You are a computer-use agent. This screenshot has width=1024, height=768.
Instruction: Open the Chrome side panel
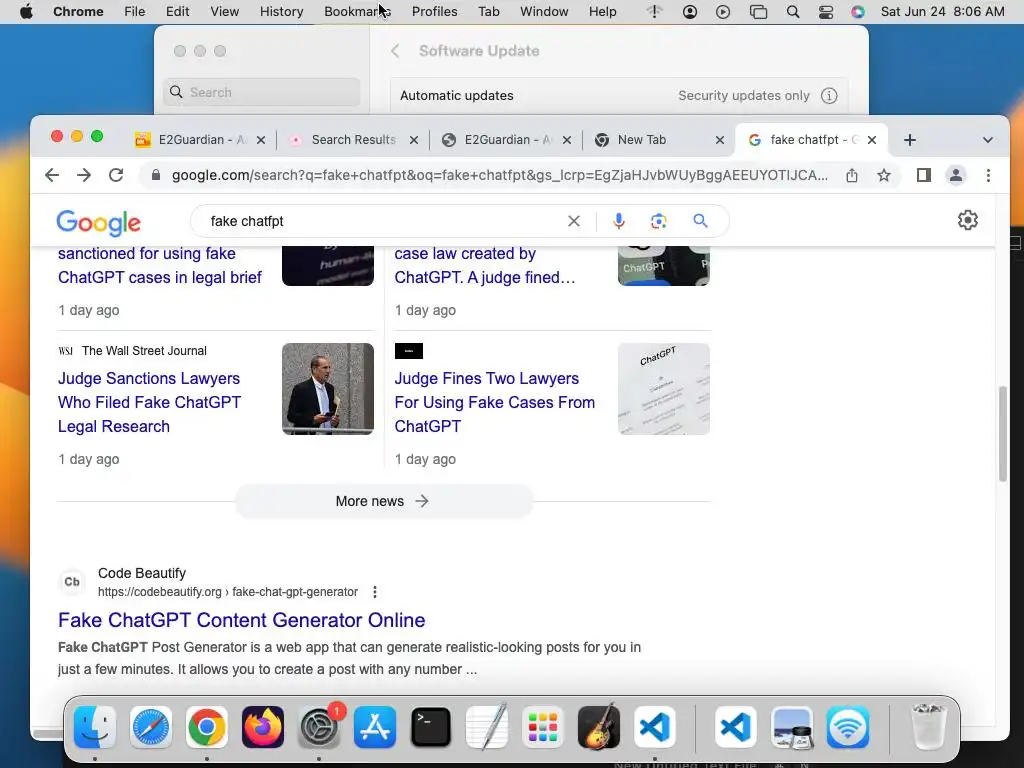coord(923,175)
